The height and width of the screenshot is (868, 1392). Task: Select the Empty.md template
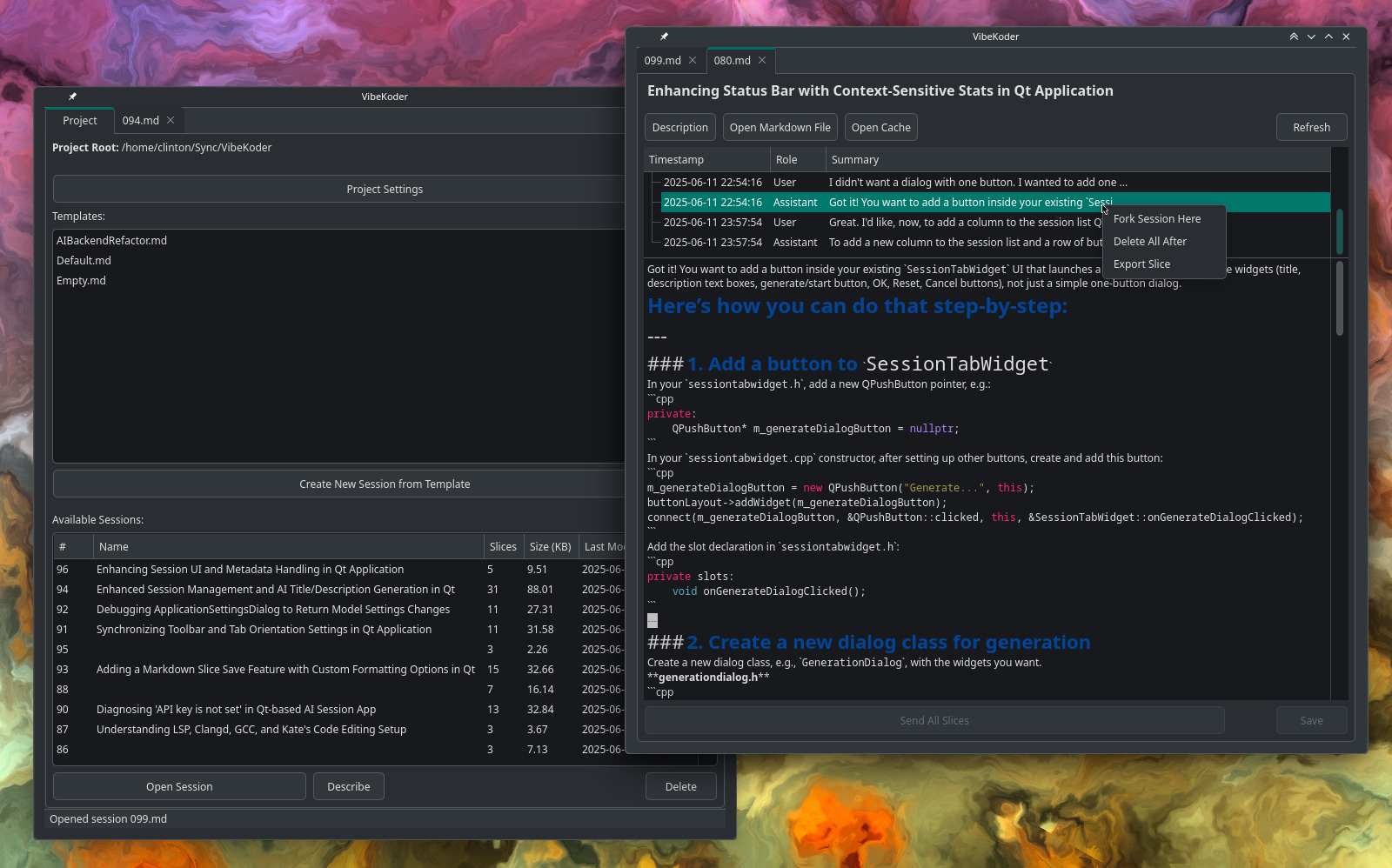coord(81,281)
